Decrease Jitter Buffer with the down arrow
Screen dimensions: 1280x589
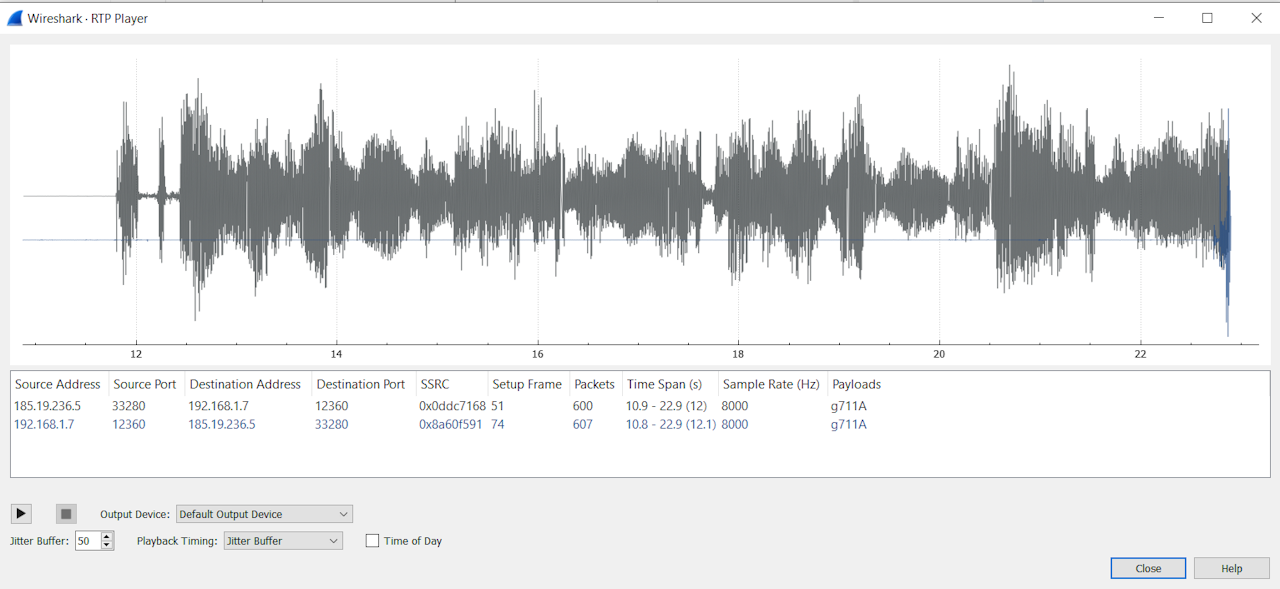107,546
